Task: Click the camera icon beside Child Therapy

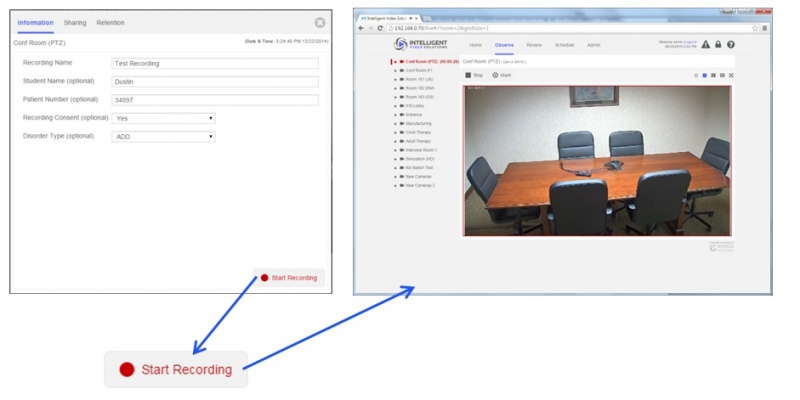Action: click(402, 132)
